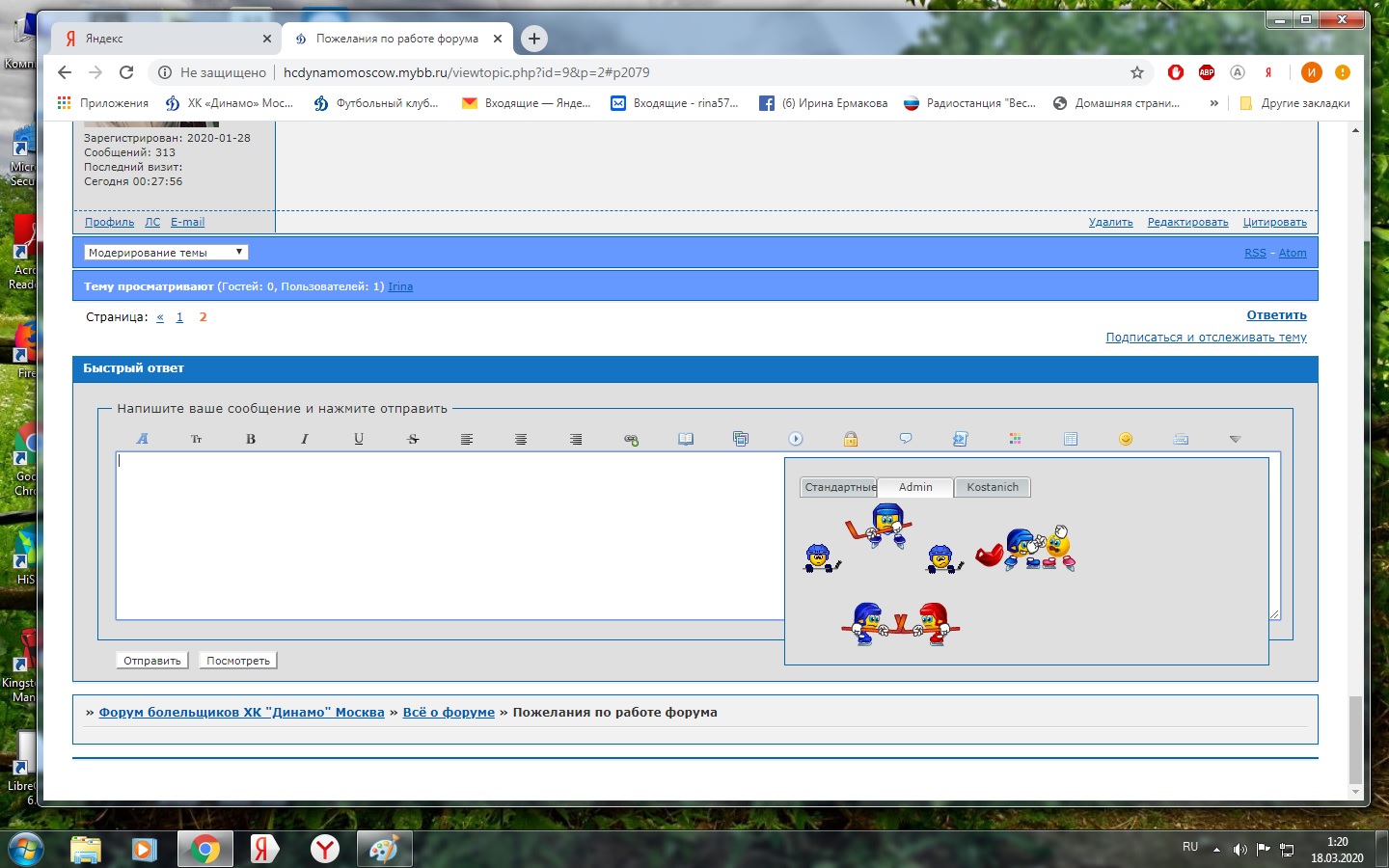The width and height of the screenshot is (1389, 868).
Task: Open the smiley face emoticon picker
Action: [x=1125, y=439]
